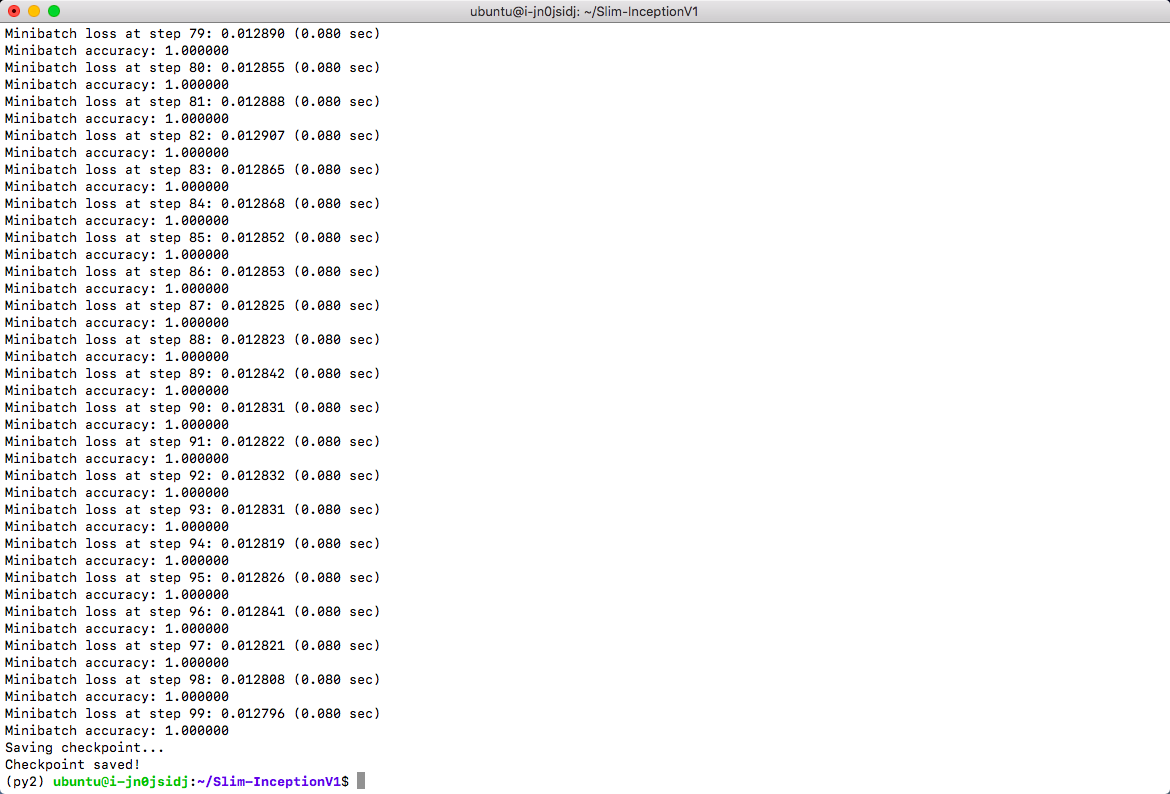Viewport: 1170px width, 794px height.
Task: Click the loss value 0.012907 at step 82
Action: 252,135
